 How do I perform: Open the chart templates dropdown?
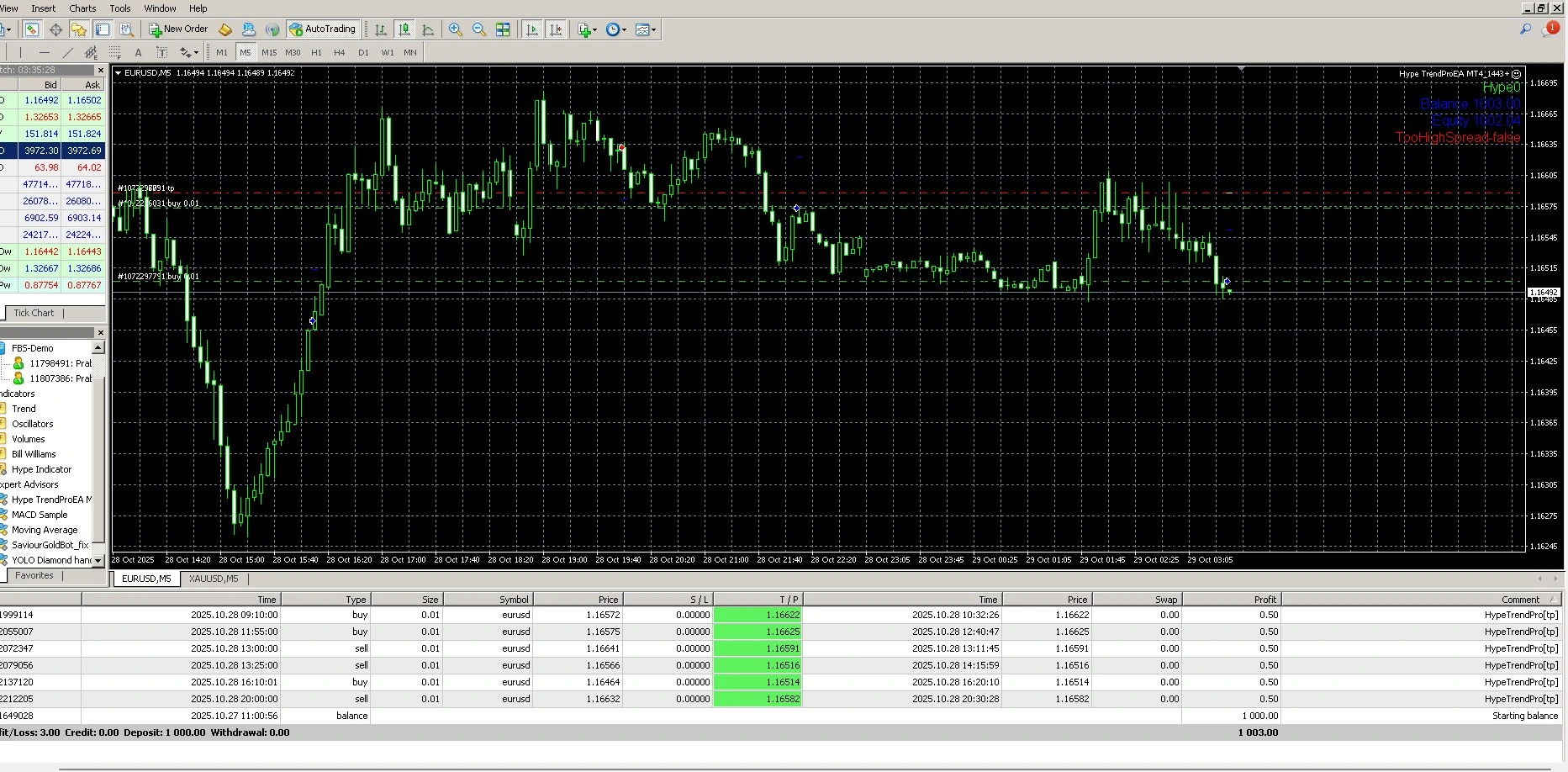[645, 29]
